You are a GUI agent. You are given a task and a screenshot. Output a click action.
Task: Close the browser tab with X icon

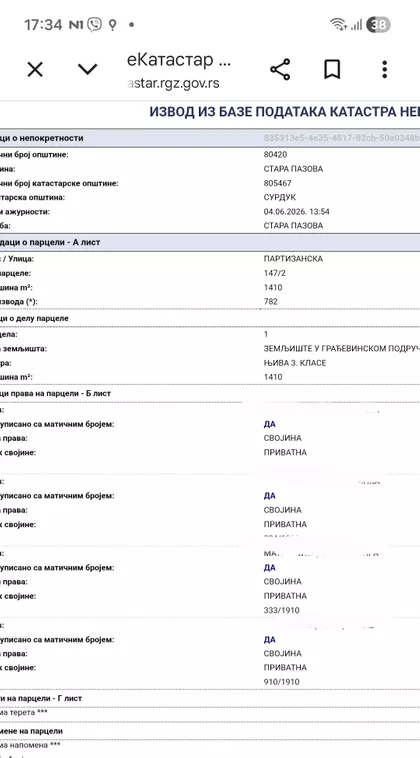pyautogui.click(x=35, y=70)
